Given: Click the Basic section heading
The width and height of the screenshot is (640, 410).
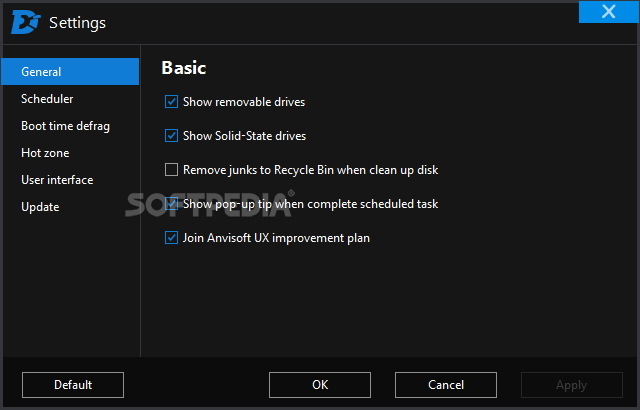Looking at the screenshot, I should pos(184,68).
